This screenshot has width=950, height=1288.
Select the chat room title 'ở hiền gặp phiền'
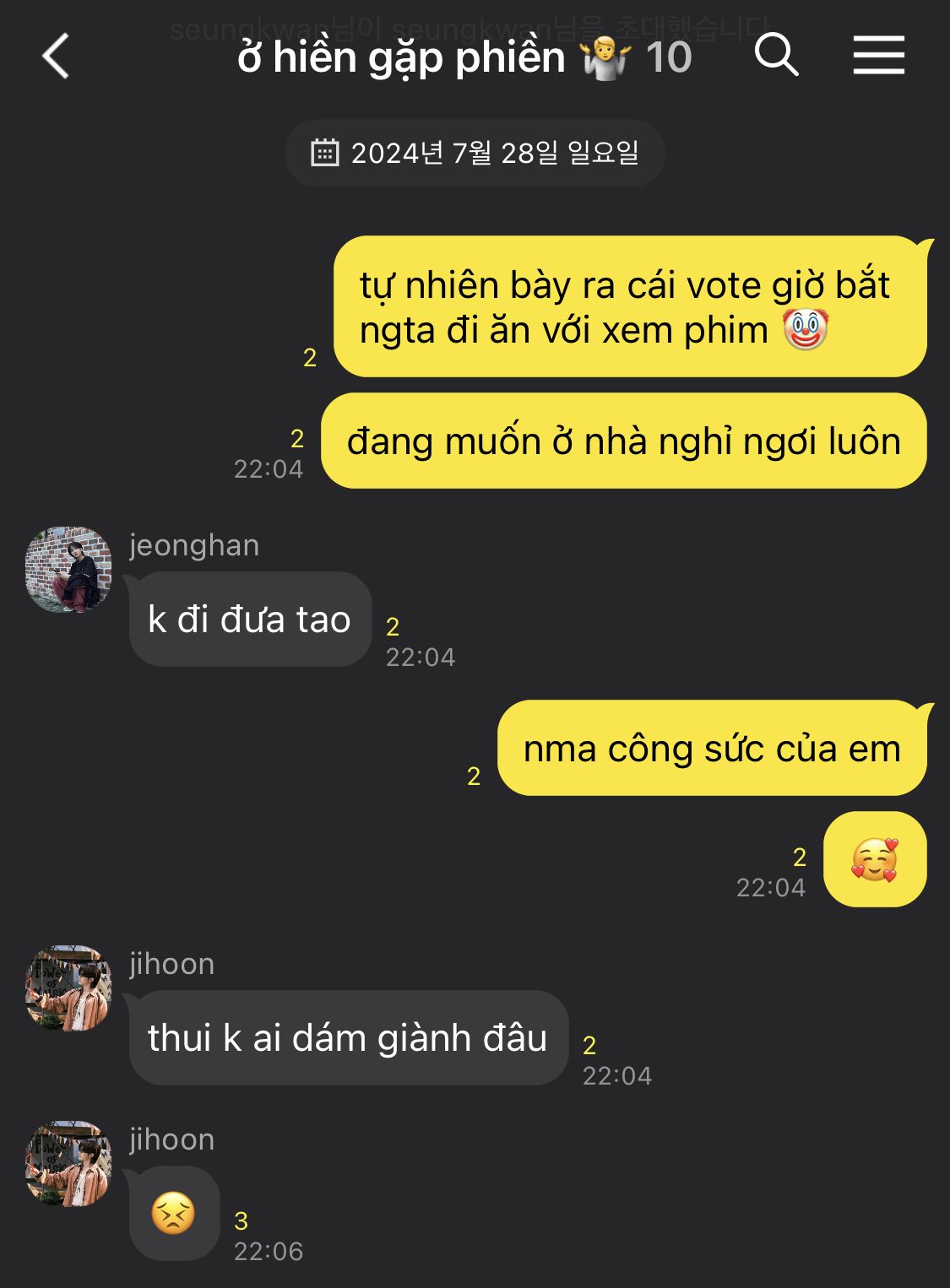pos(401,58)
